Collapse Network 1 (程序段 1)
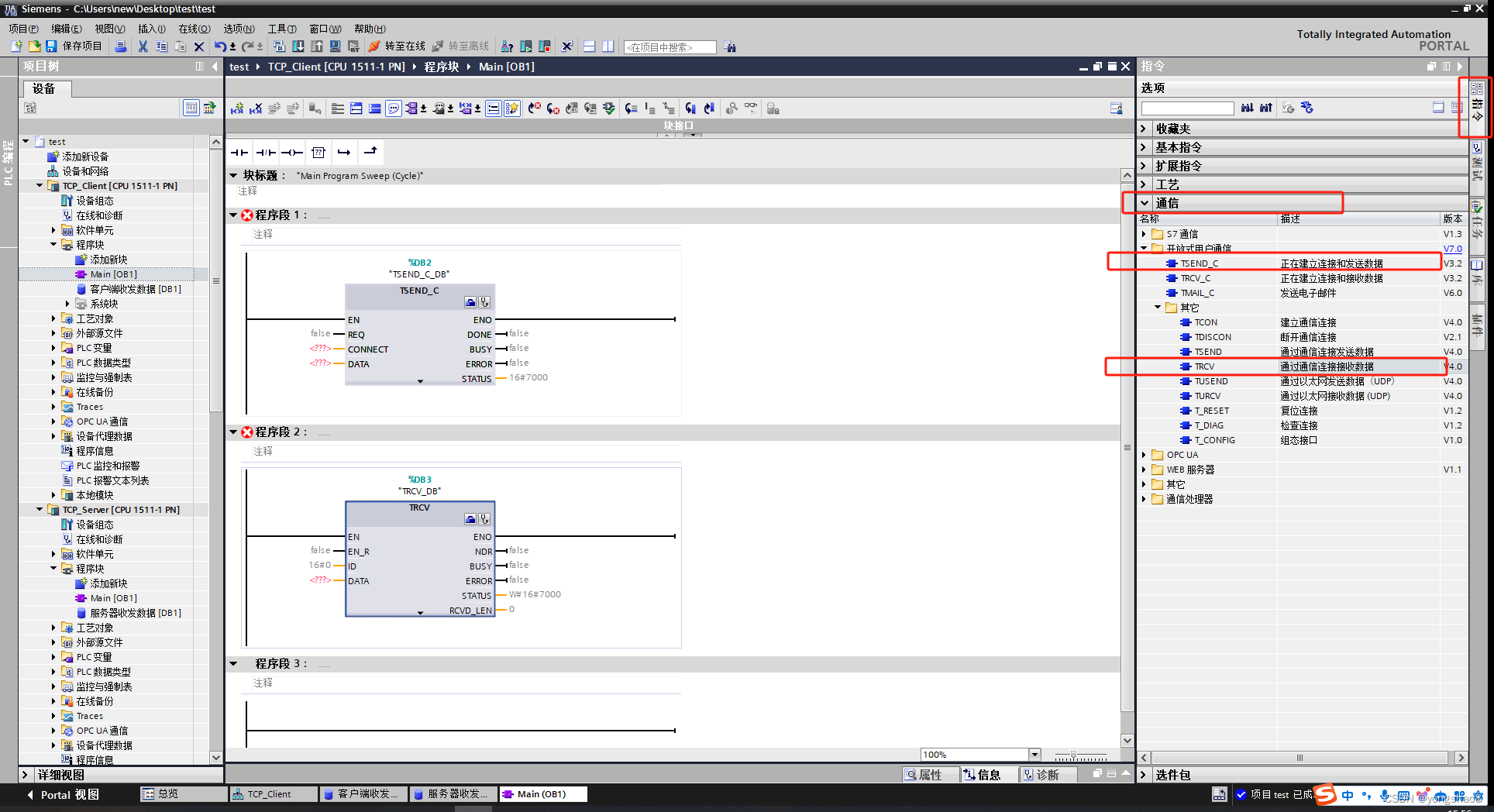Image resolution: width=1494 pixels, height=812 pixels. coord(233,215)
